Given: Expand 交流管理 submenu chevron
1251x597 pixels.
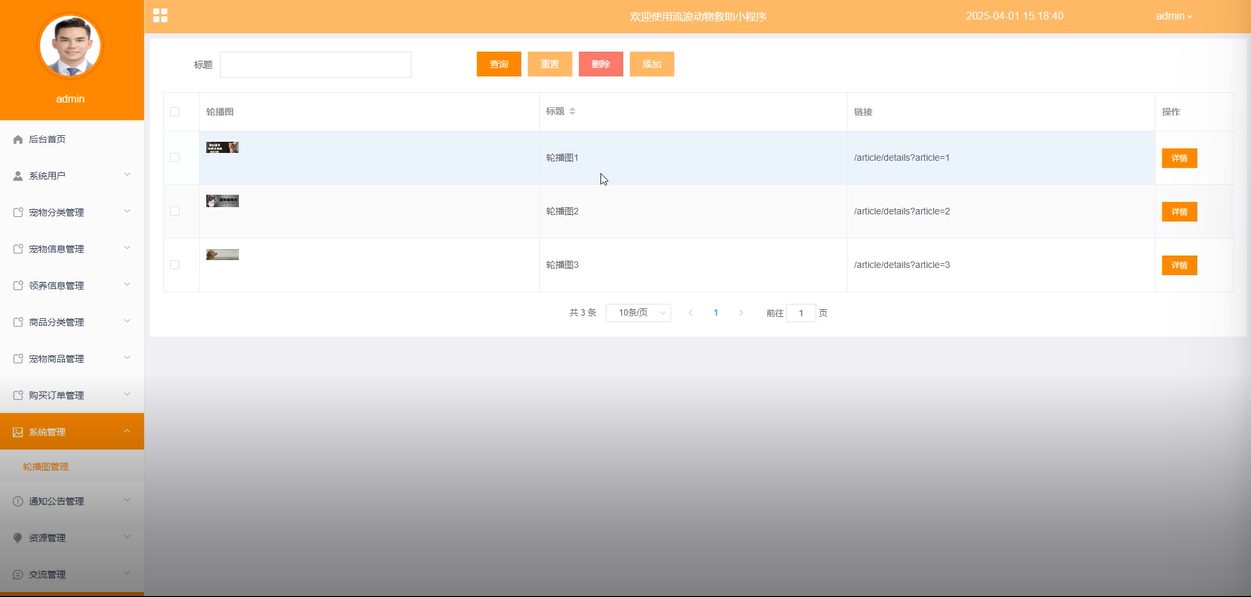Looking at the screenshot, I should [127, 573].
